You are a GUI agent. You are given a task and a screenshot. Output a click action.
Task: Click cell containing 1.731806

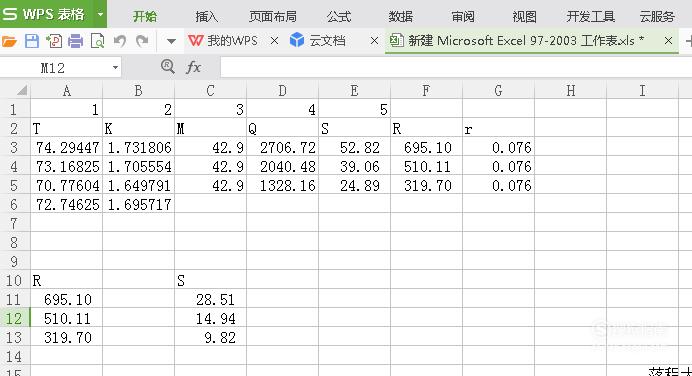tap(139, 147)
